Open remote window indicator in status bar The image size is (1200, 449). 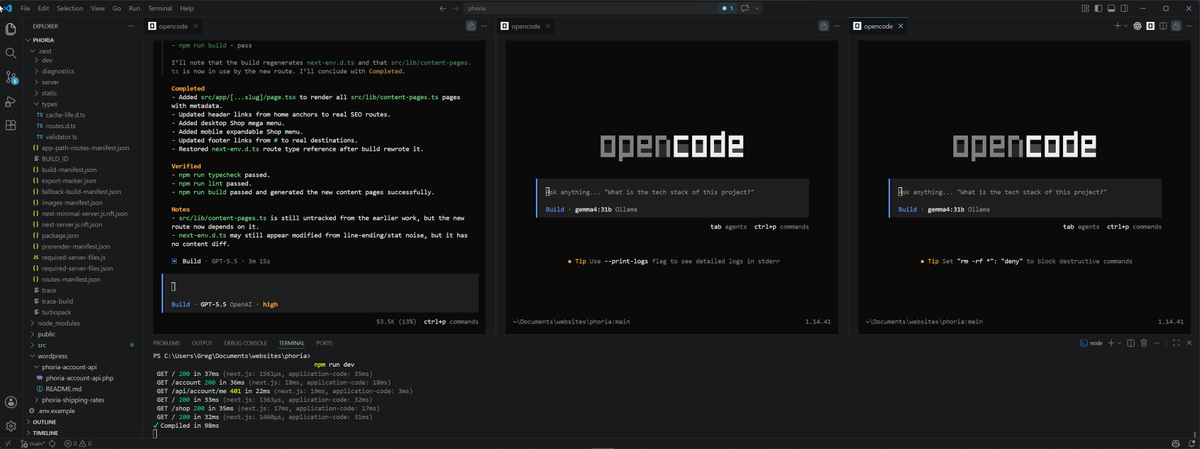point(7,443)
